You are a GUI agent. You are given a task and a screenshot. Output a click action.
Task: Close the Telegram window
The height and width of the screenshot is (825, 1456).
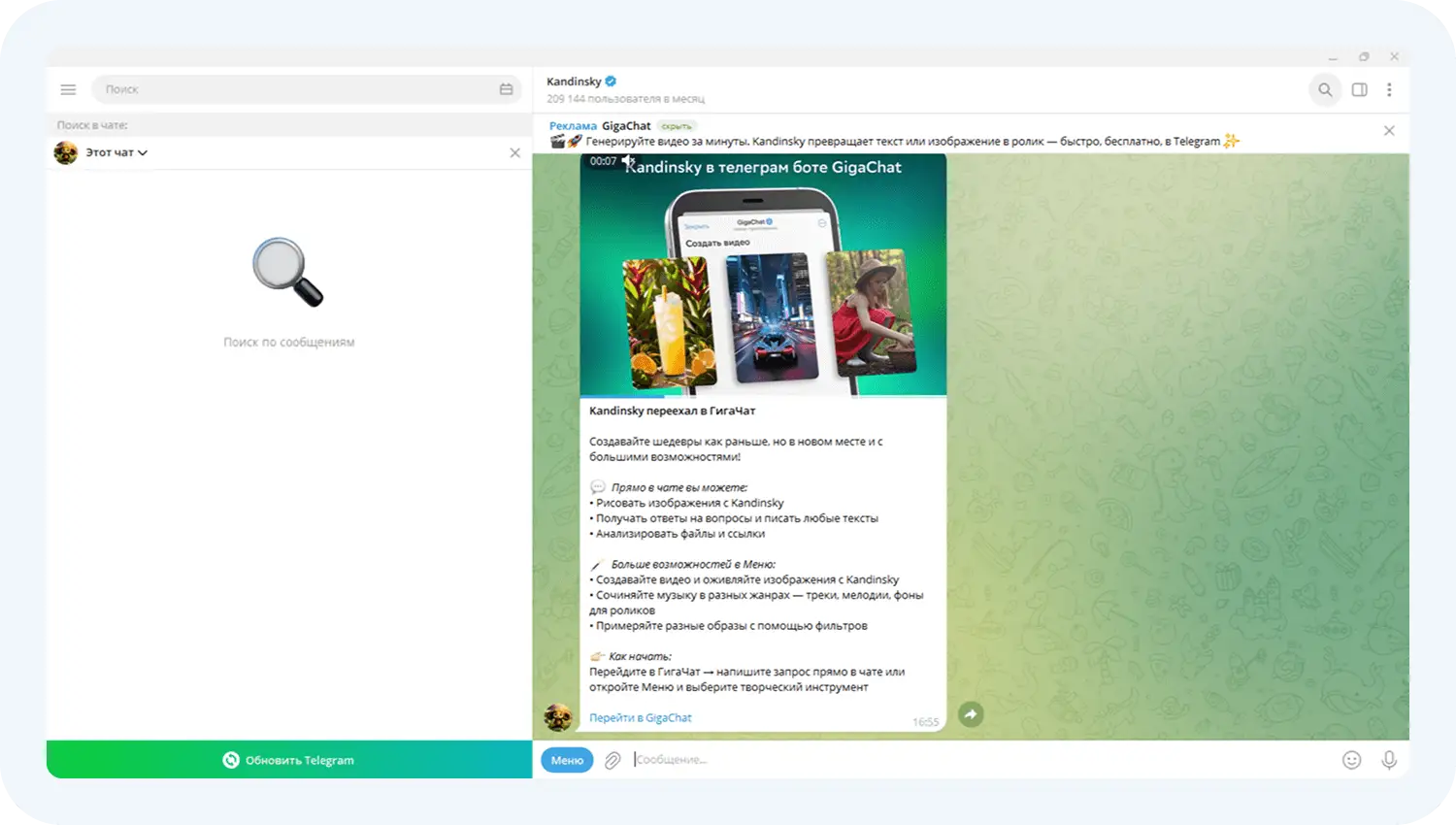1394,57
